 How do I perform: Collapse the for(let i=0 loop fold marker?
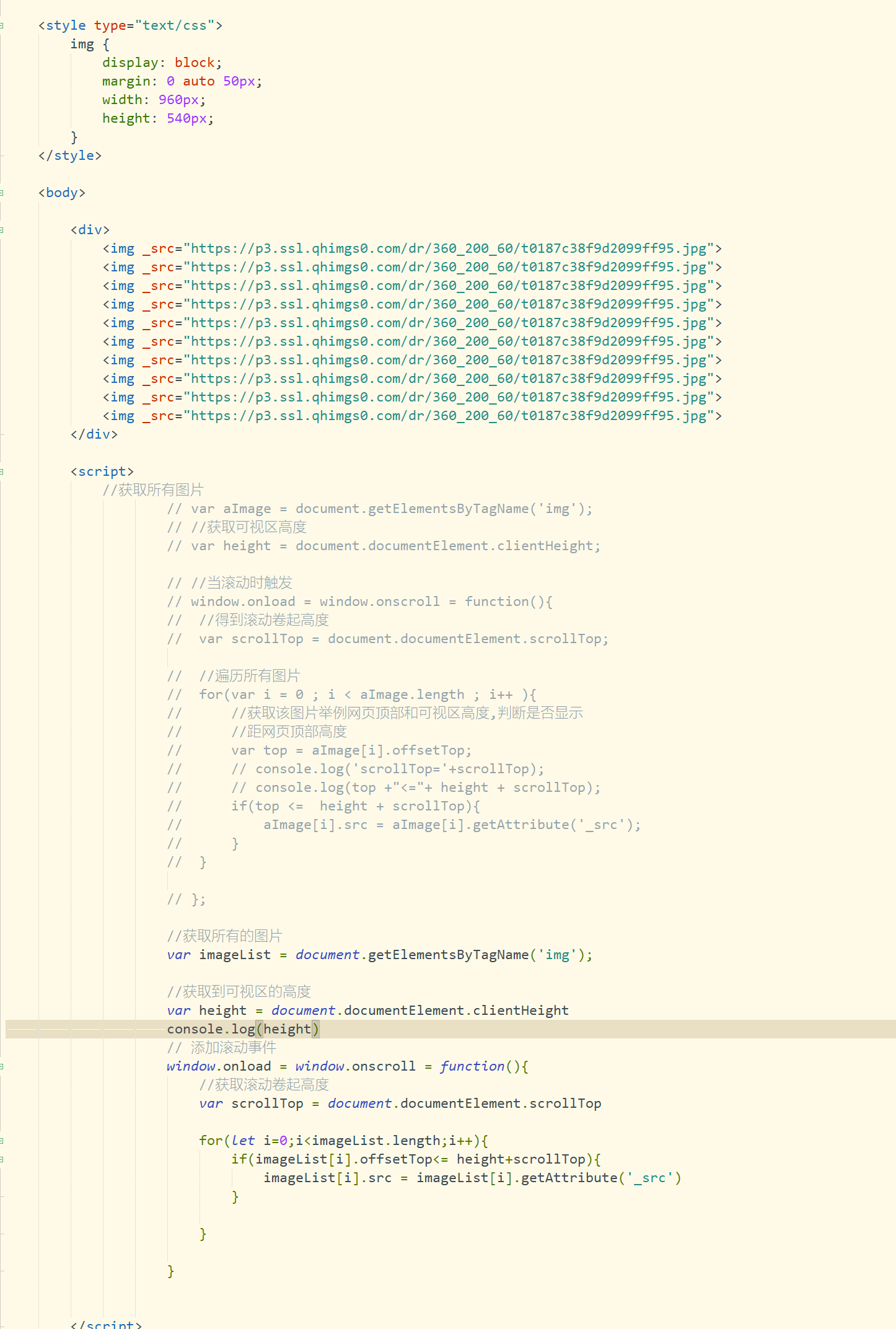(2, 1141)
